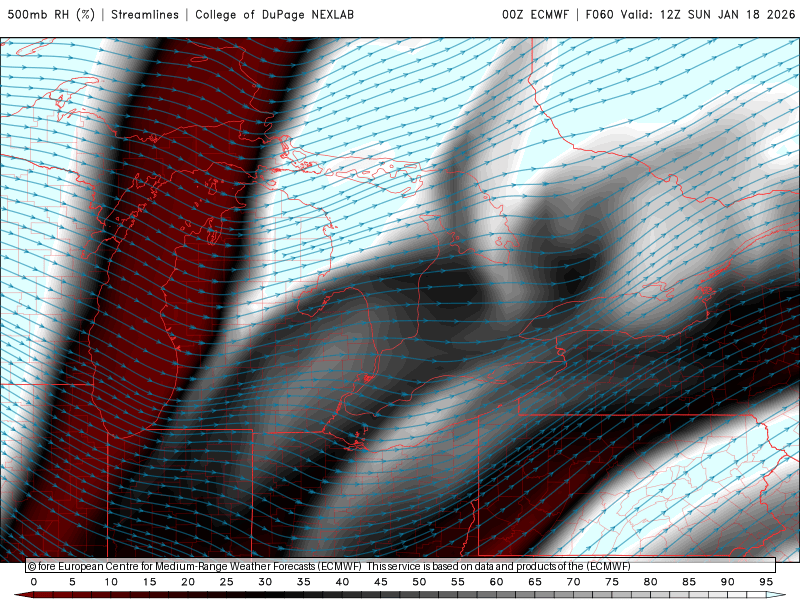The image size is (800, 600).
Task: Click the "25" label on the color scale
Action: tap(227, 582)
